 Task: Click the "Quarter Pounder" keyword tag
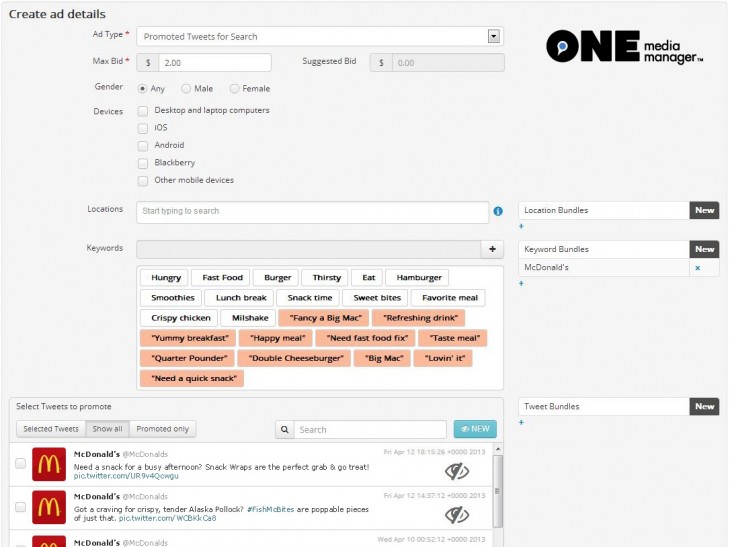point(189,358)
